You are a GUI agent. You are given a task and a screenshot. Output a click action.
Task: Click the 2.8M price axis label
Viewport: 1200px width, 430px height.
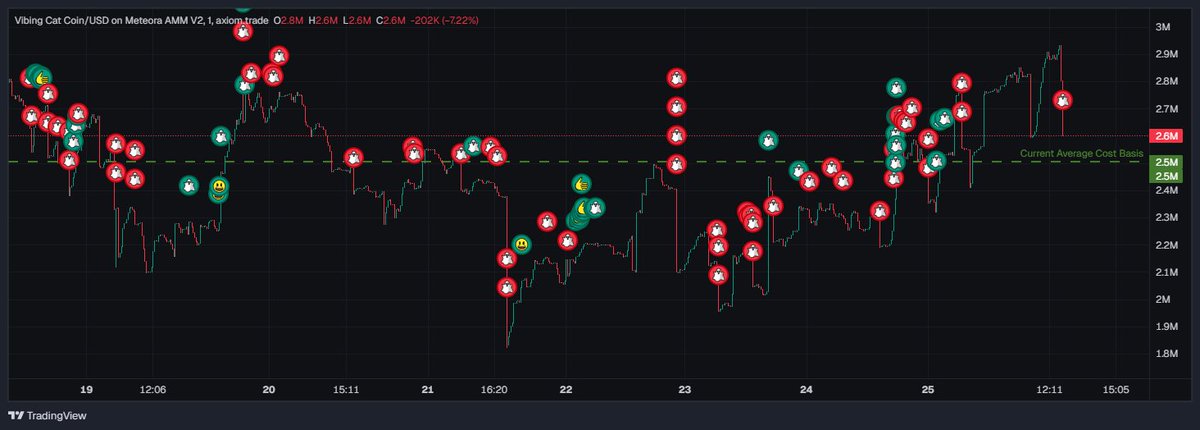(1165, 81)
